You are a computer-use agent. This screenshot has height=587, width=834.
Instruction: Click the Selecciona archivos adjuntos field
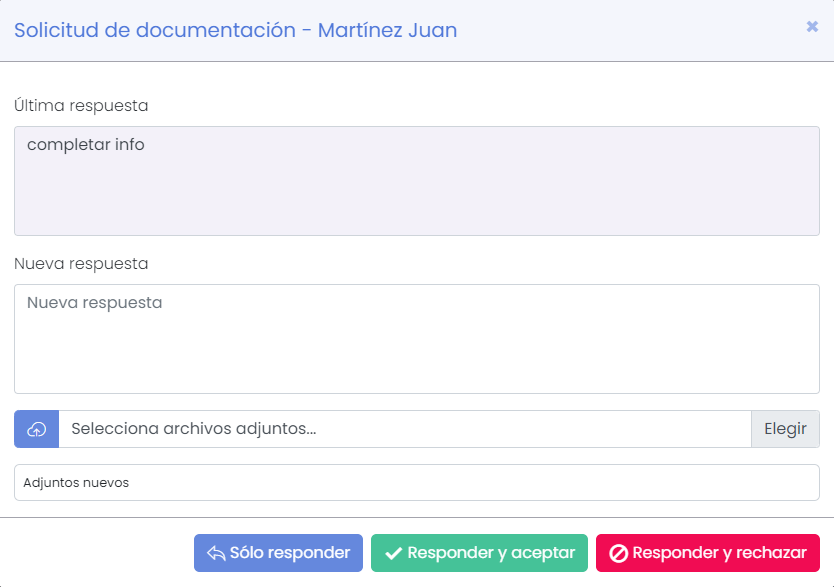click(x=400, y=429)
